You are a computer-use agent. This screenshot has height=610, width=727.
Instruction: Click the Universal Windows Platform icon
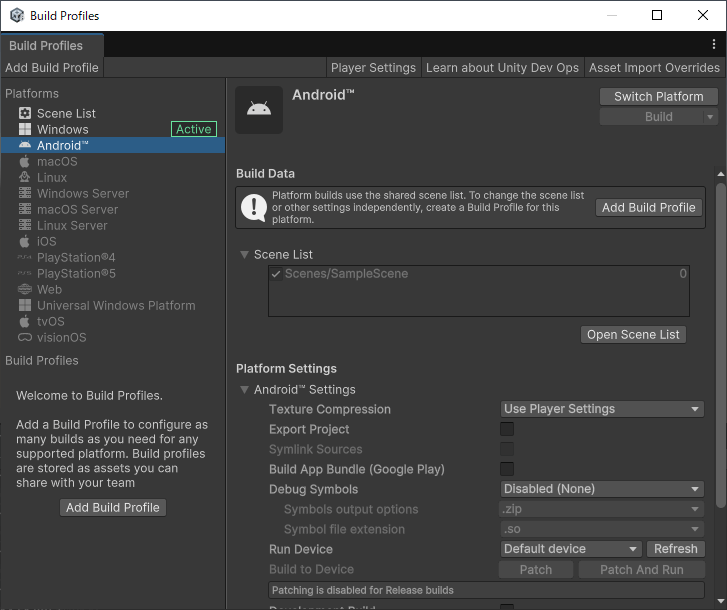[x=25, y=305]
